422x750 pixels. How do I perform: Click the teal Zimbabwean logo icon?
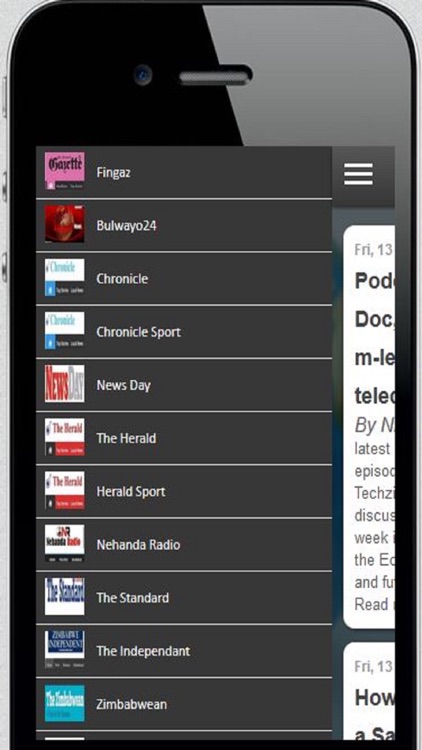click(65, 703)
